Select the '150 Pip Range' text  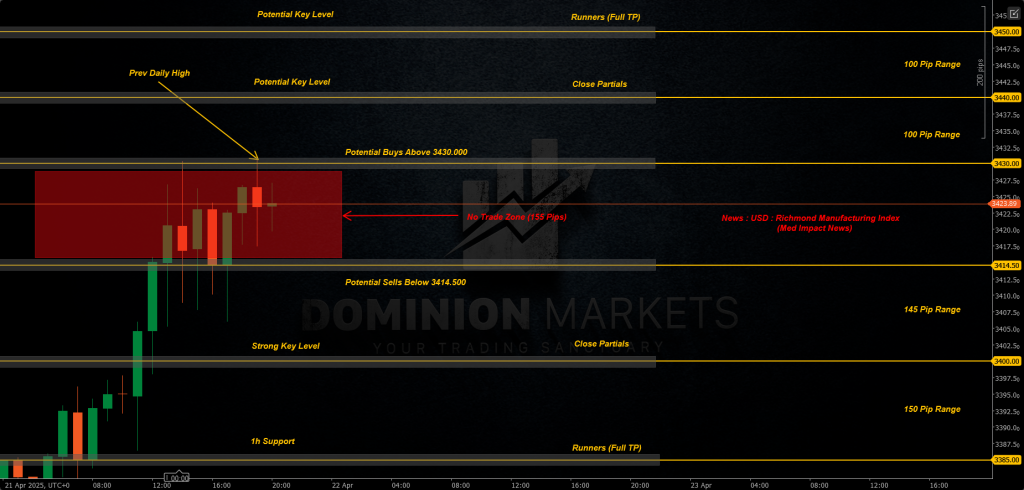pos(933,409)
